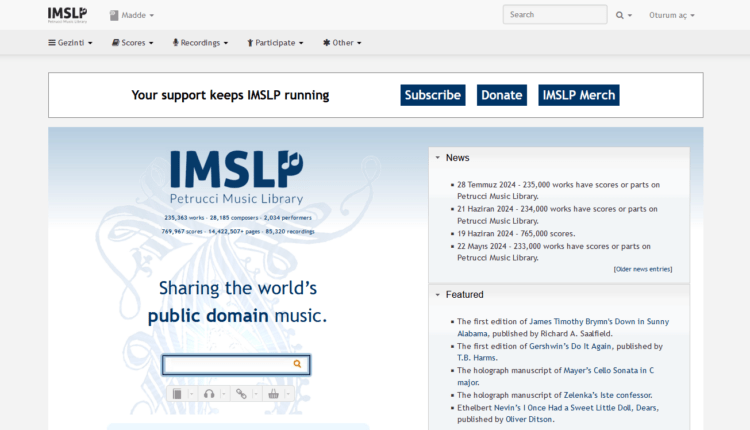Image resolution: width=750 pixels, height=430 pixels.
Task: Click the shopping basket icon under the main search
Action: [273, 394]
